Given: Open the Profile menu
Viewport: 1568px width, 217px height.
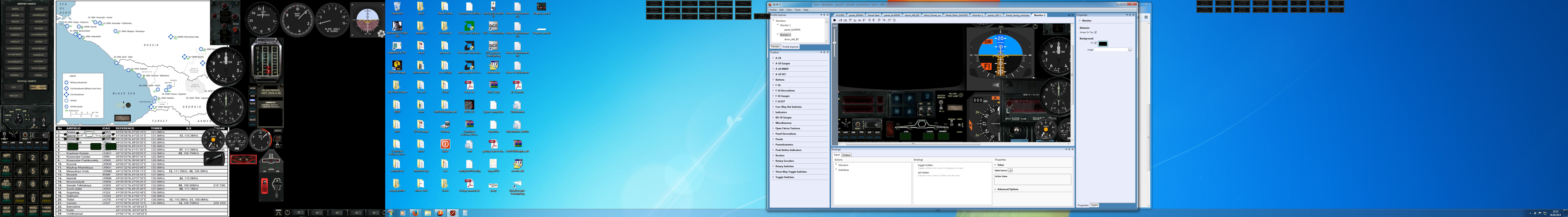Looking at the screenshot, I should pos(773,10).
